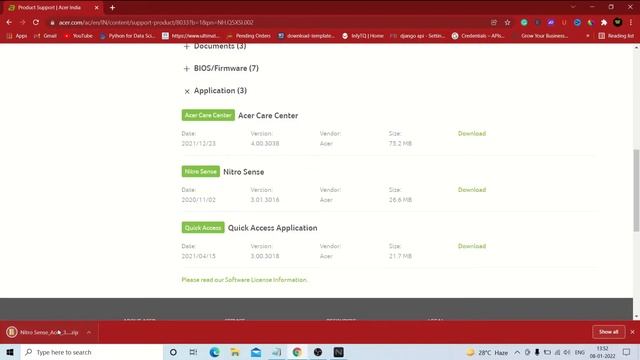Select the Acer Care Center version 4.00.3038
This screenshot has height=360, width=640.
265,143
